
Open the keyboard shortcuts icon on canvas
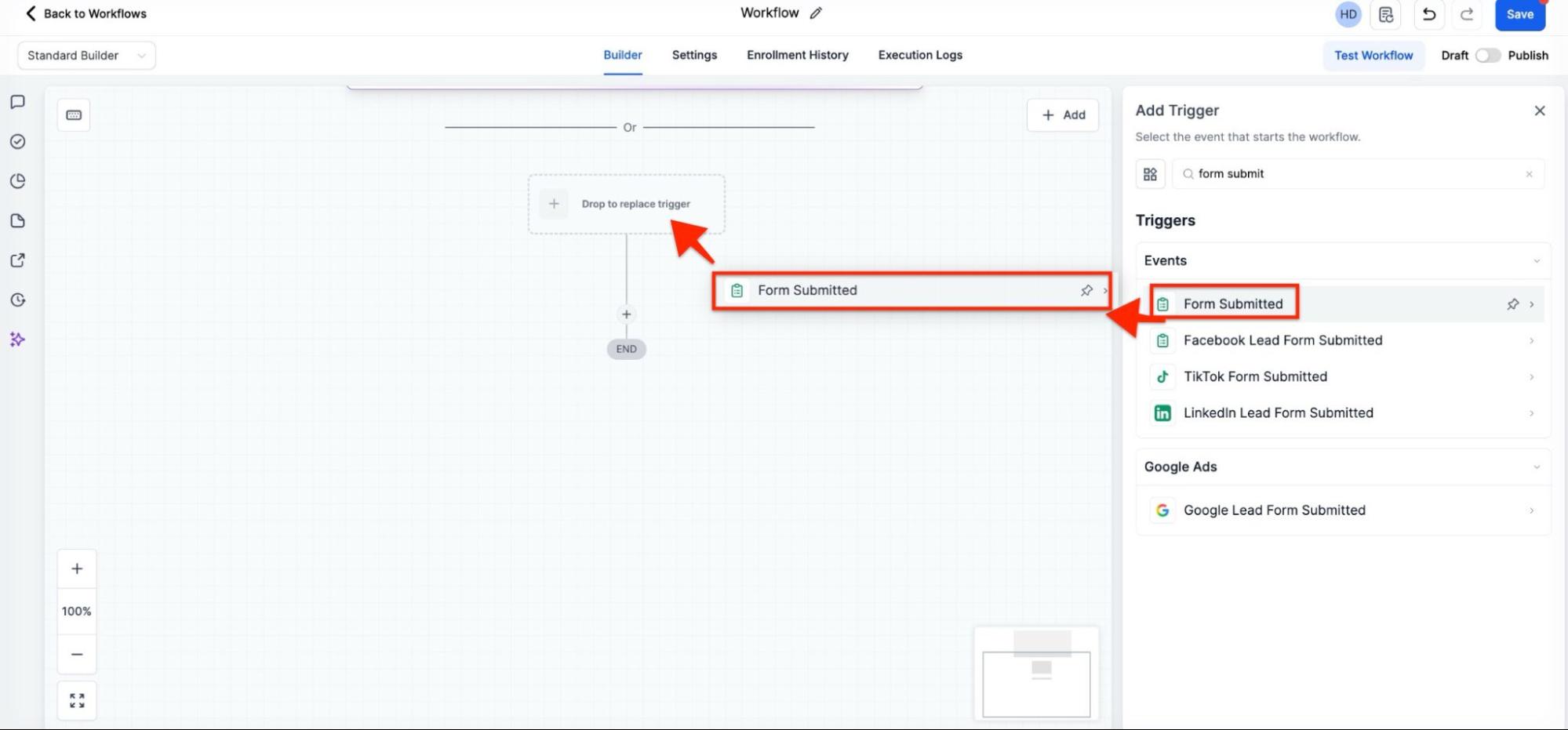tap(74, 115)
